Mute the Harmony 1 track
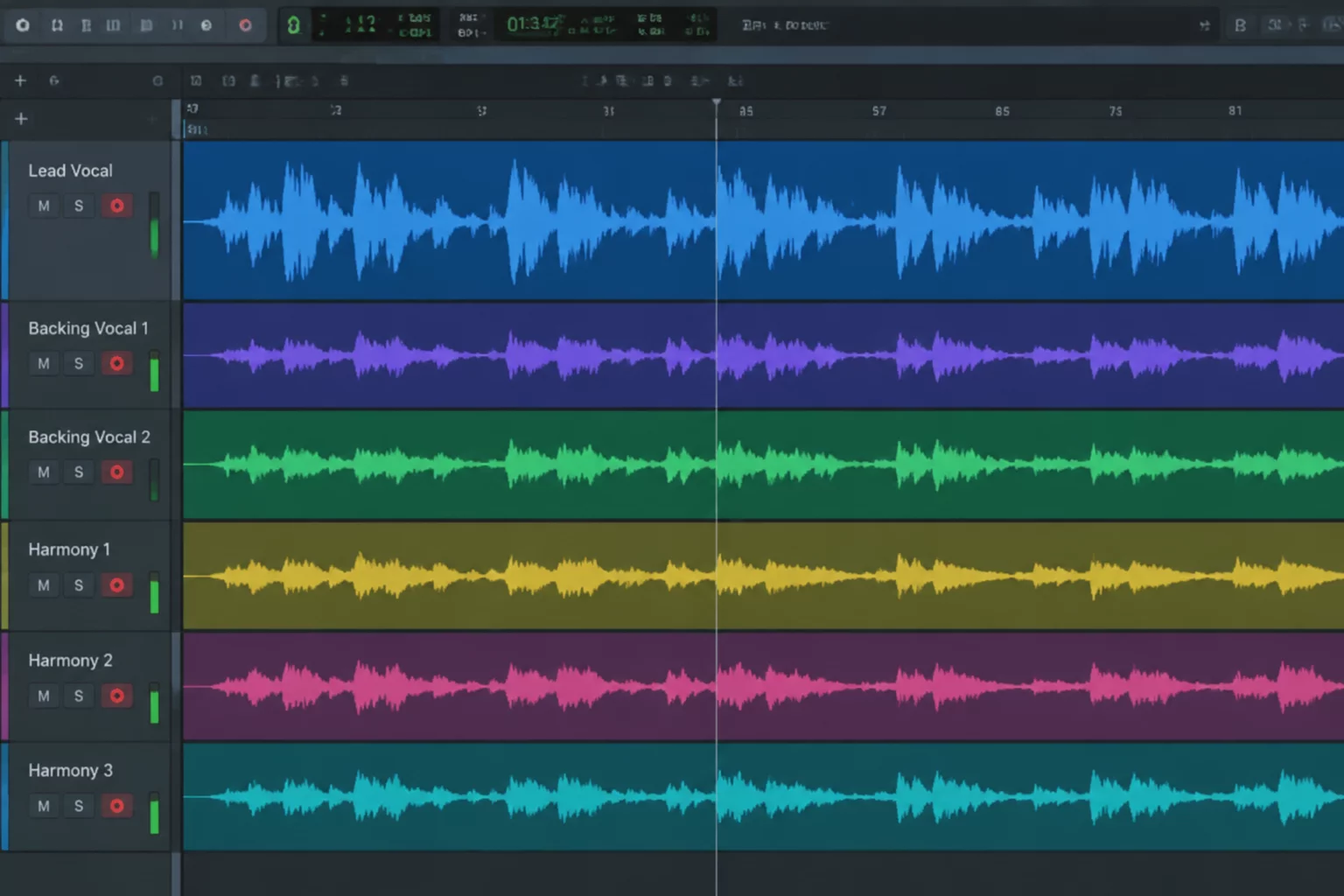The width and height of the screenshot is (1344, 896). click(44, 585)
